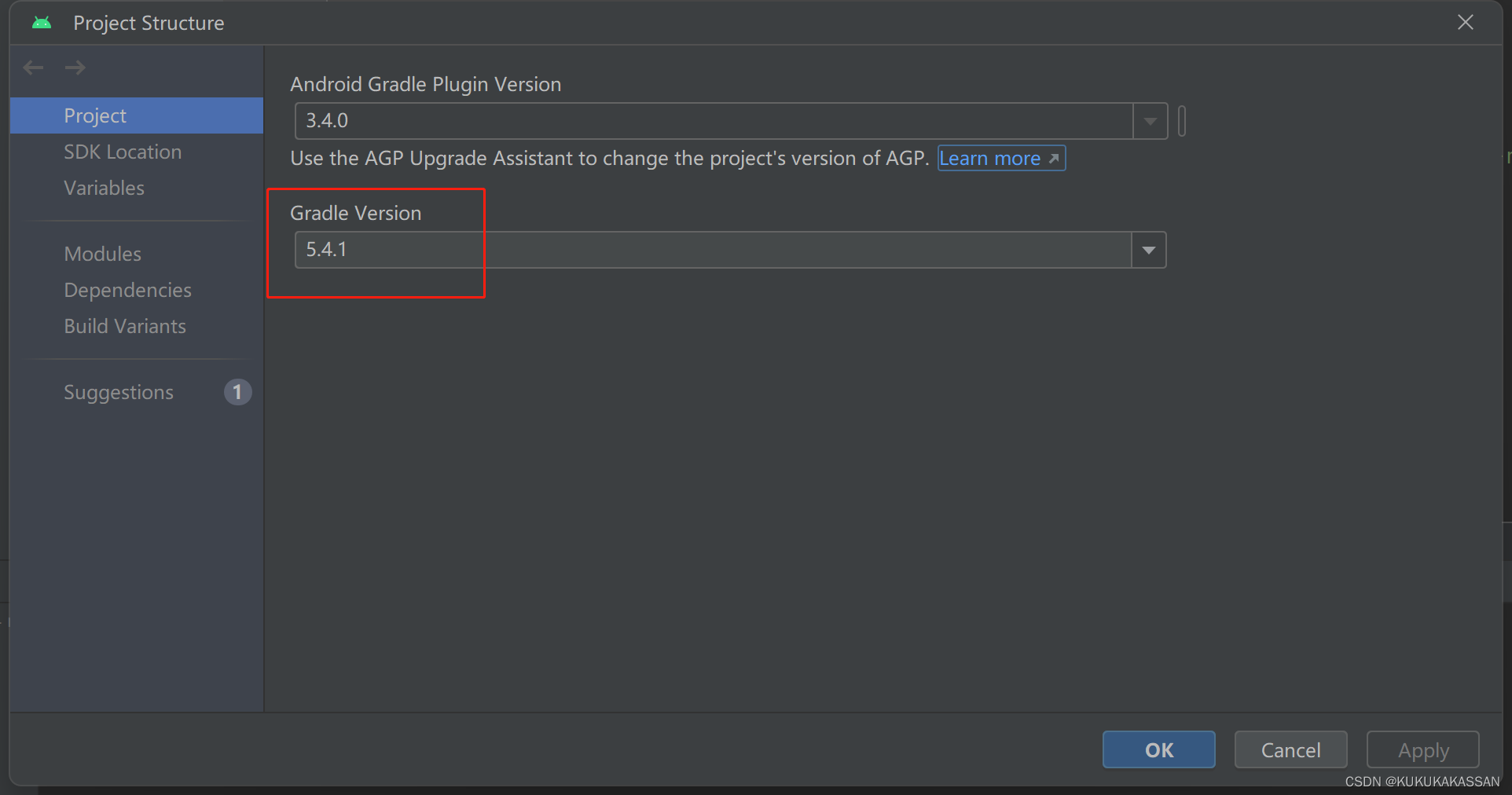This screenshot has height=795, width=1512.
Task: Confirm with the OK button
Action: 1158,749
